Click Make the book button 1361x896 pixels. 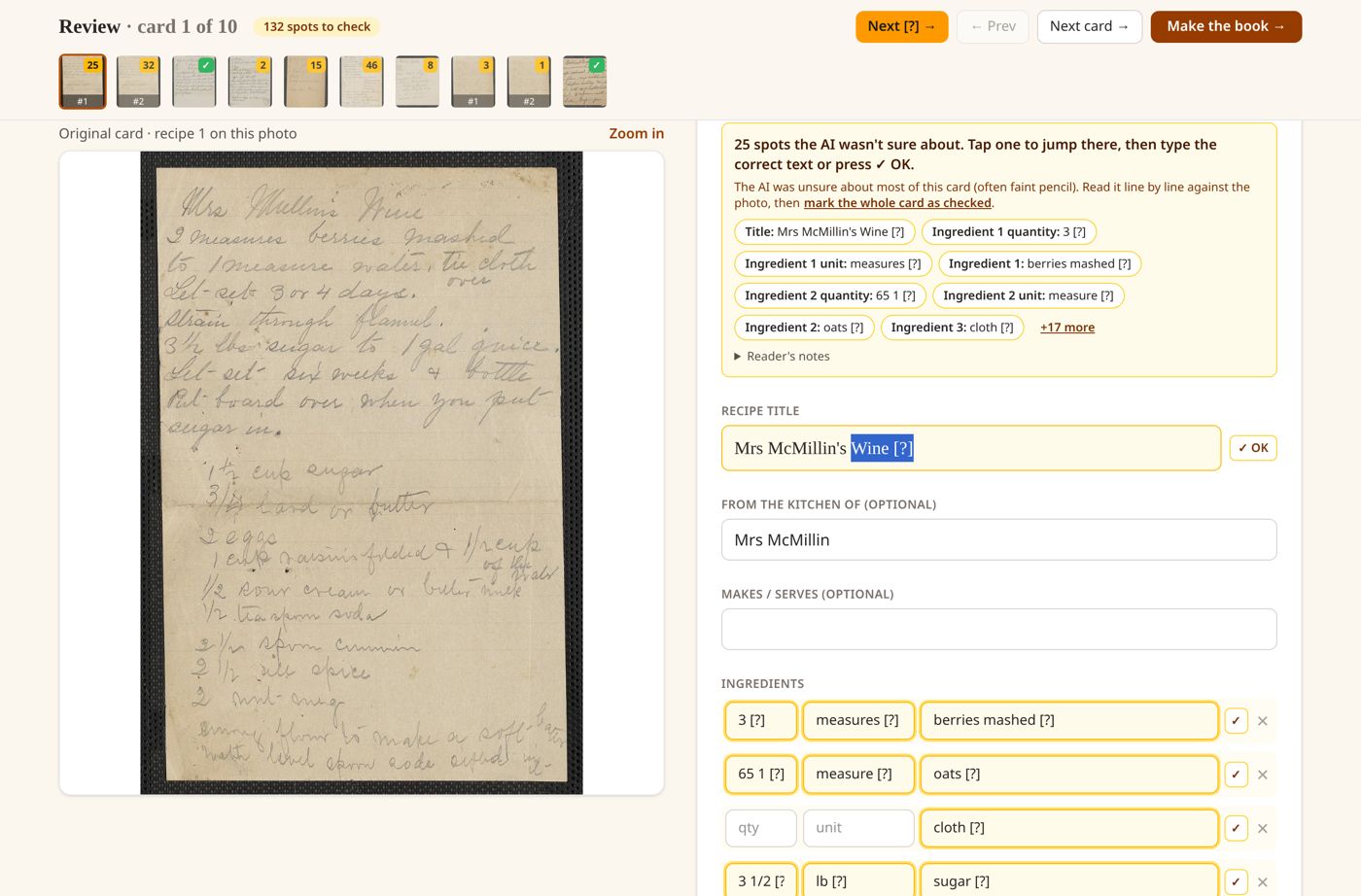tap(1226, 26)
